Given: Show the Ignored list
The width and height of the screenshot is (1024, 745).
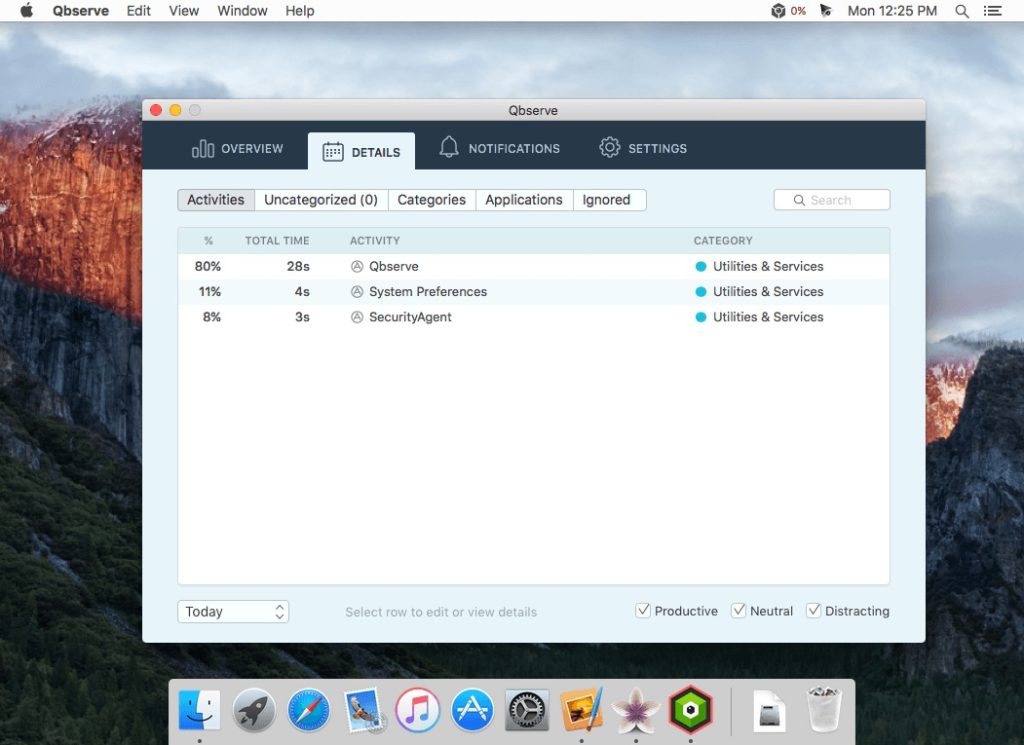Looking at the screenshot, I should tap(607, 200).
